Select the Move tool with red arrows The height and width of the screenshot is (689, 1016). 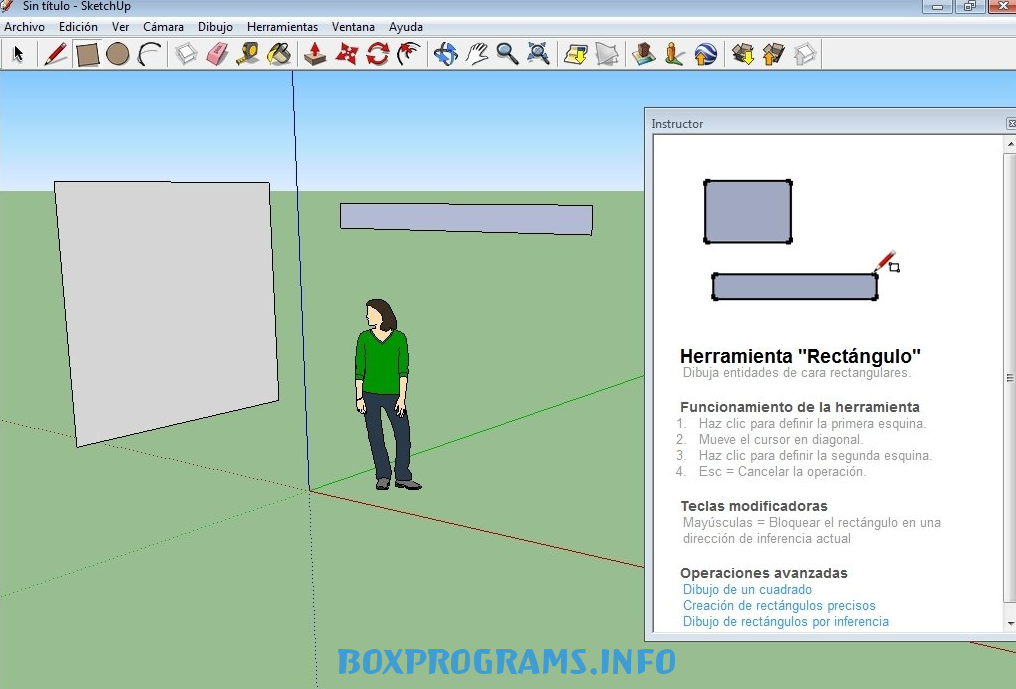pyautogui.click(x=346, y=54)
